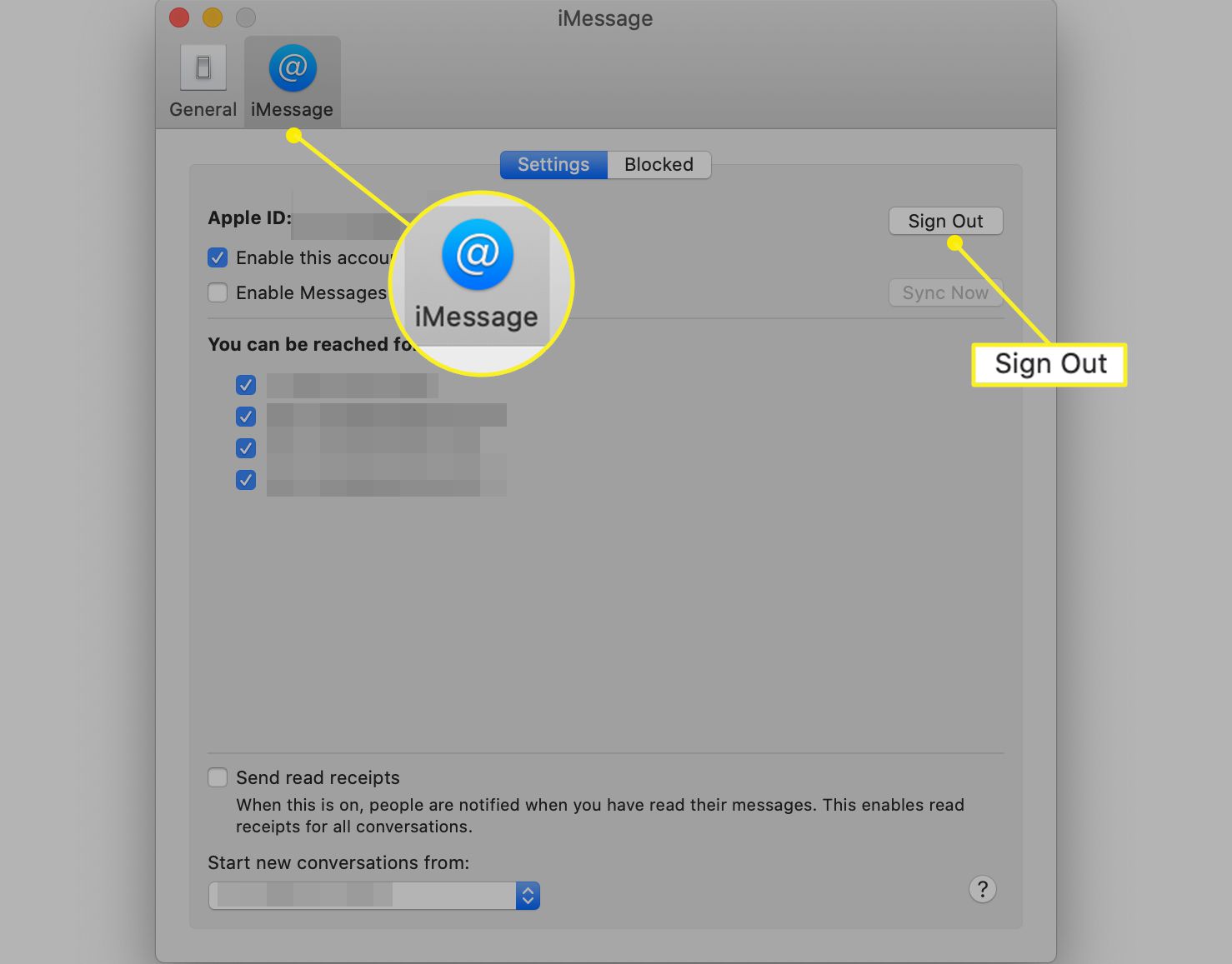Uncheck the second reachable address checkbox
This screenshot has height=964, width=1232.
tap(246, 417)
